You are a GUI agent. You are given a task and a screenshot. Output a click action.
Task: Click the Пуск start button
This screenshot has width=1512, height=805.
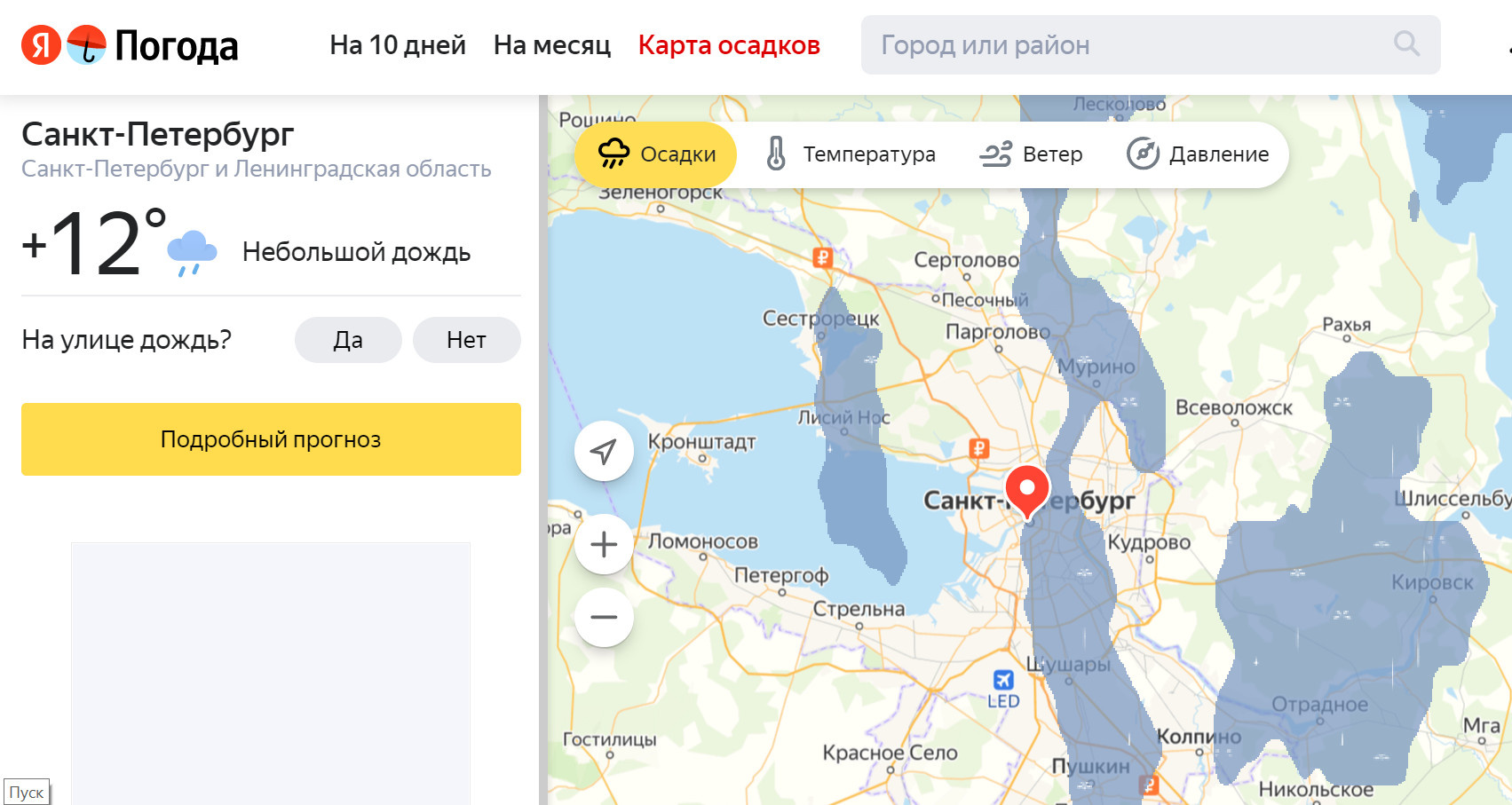(27, 792)
